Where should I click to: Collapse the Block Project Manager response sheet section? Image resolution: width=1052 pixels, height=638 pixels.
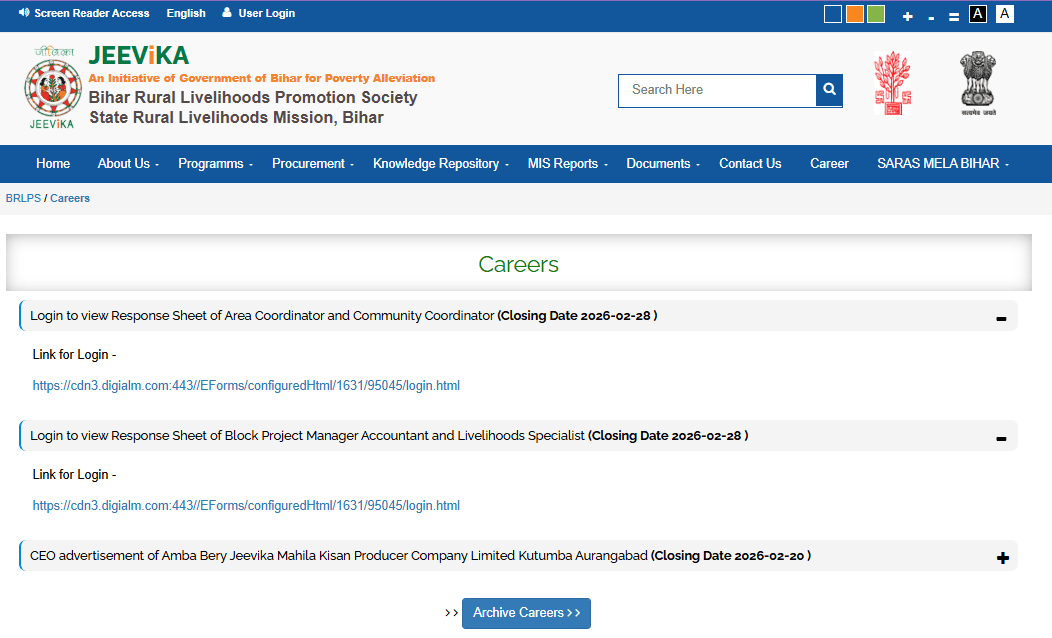coord(1001,438)
